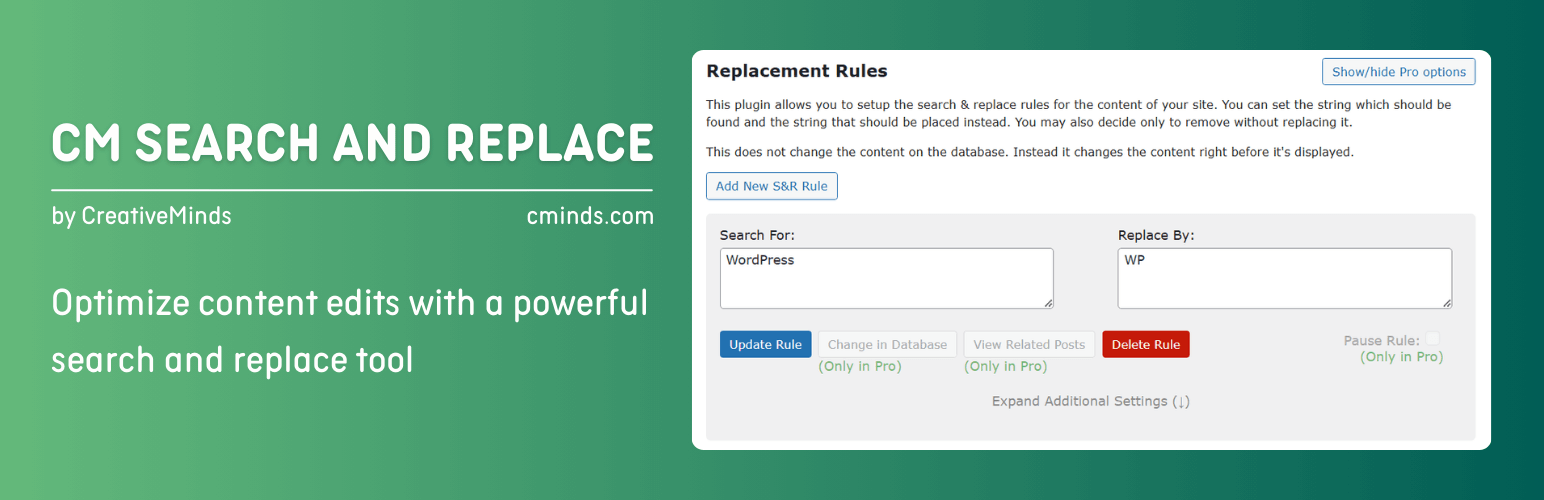Click '(Only in Pro)' under View Related Posts
The image size is (1544, 500).
tap(1006, 366)
